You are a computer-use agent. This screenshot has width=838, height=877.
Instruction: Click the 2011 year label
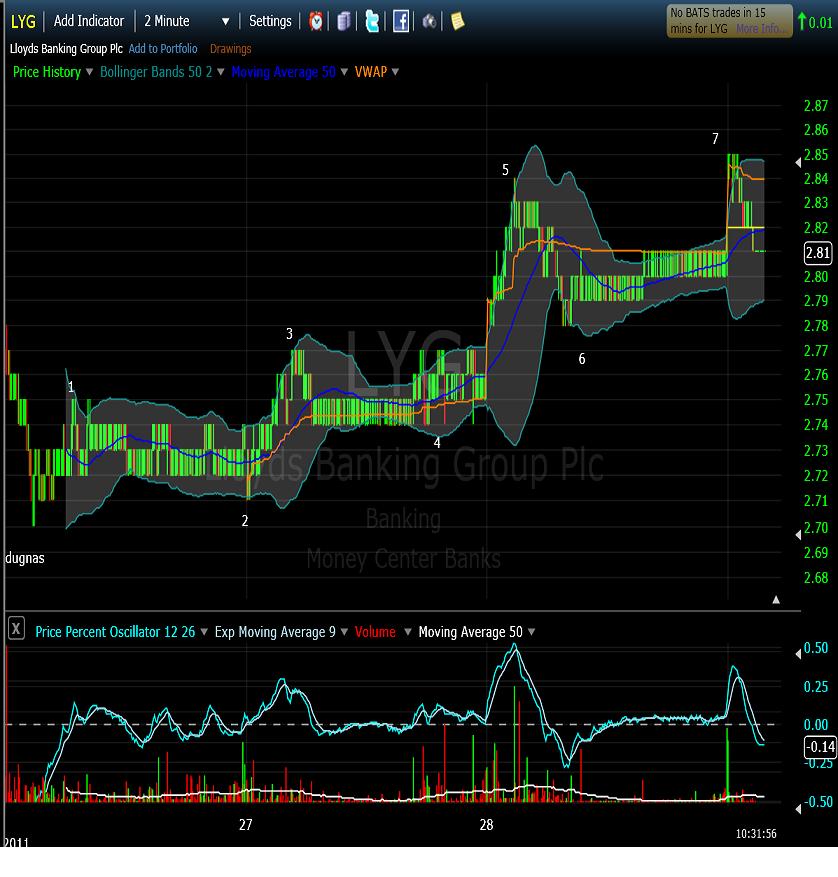coord(16,842)
